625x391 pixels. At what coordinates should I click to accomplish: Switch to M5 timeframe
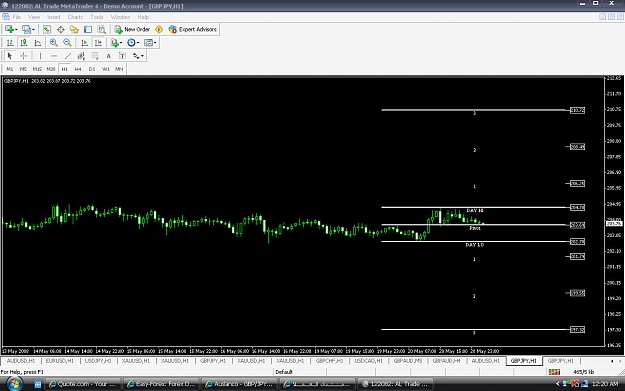pos(23,69)
